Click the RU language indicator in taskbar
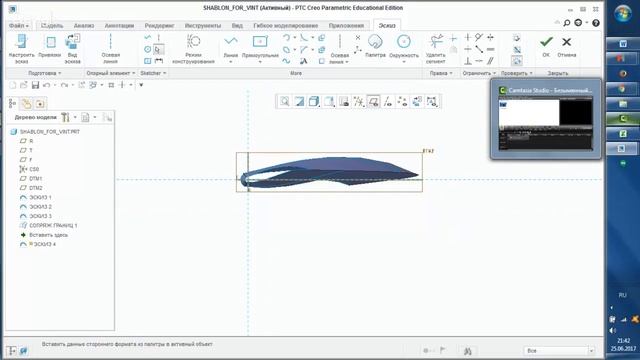The image size is (640, 360). pyautogui.click(x=622, y=295)
